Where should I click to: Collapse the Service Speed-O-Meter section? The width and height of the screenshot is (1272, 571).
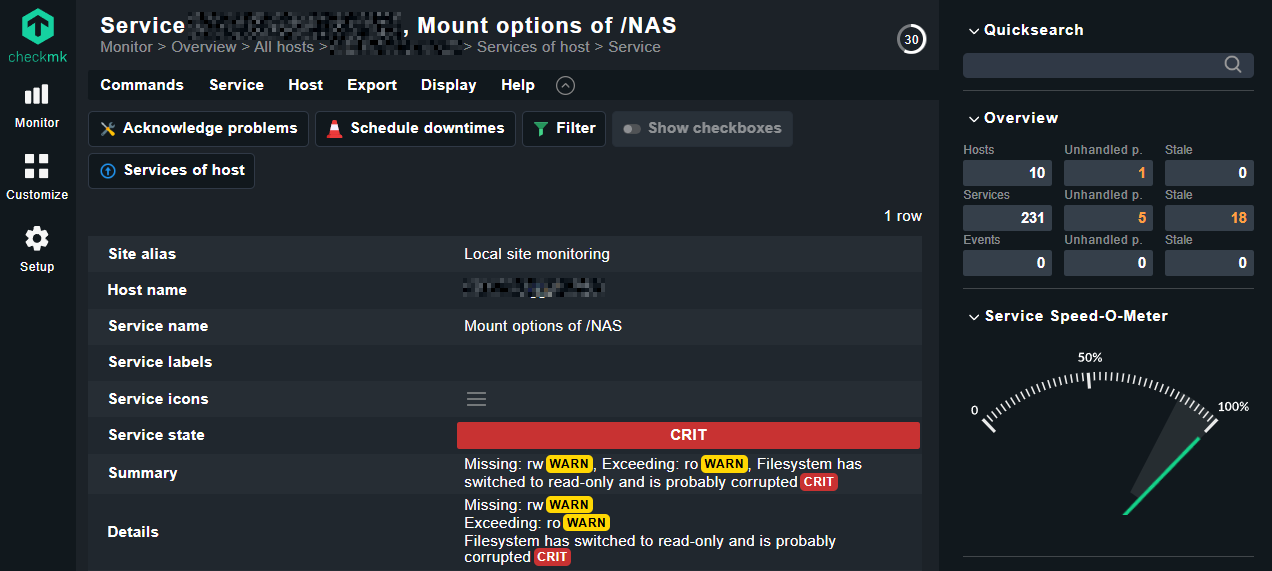point(974,317)
